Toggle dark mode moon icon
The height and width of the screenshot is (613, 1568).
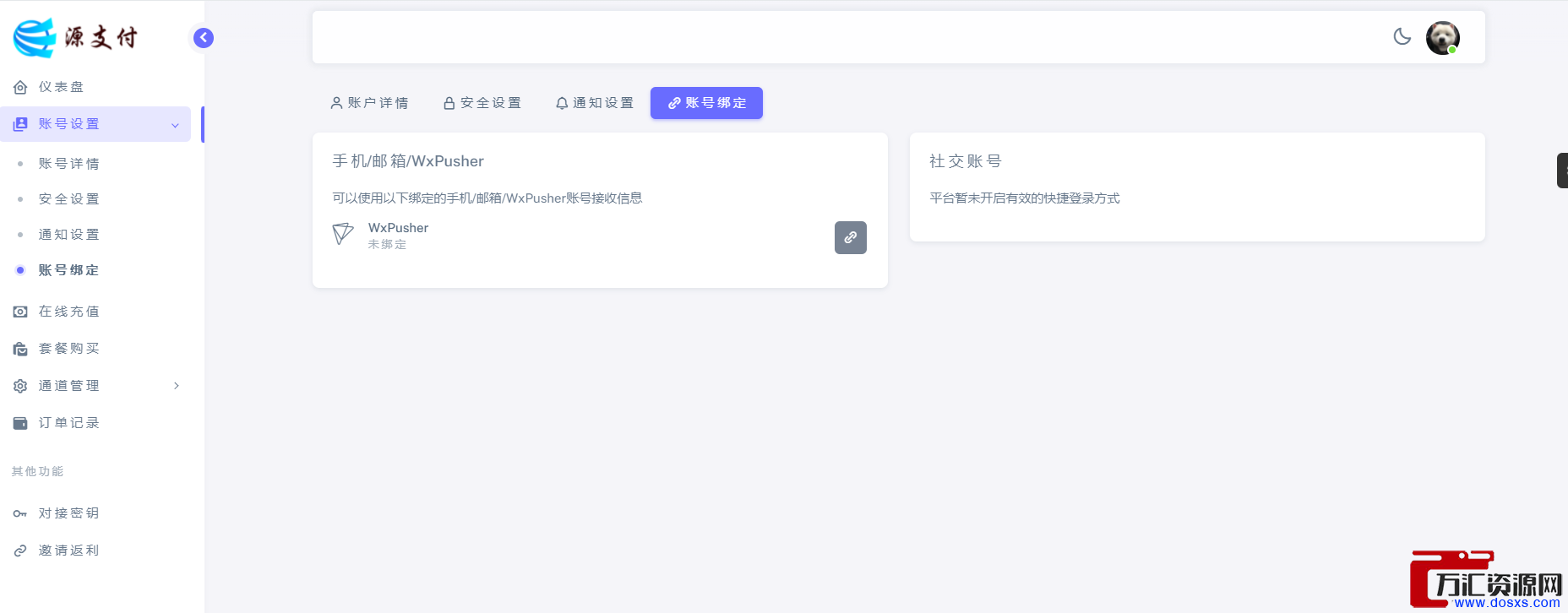pos(1402,36)
